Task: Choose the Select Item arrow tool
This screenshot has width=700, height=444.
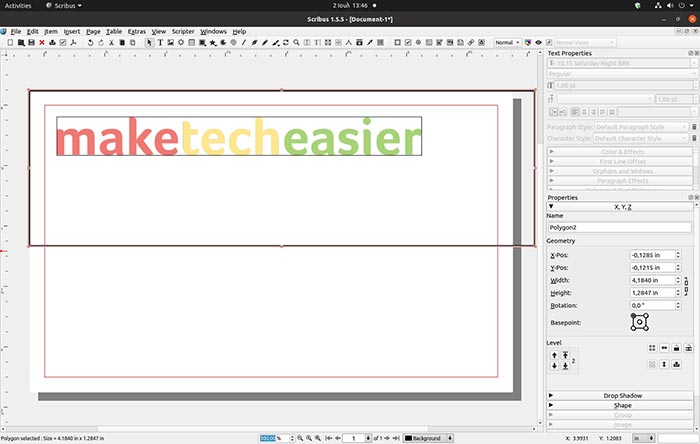Action: [149, 42]
